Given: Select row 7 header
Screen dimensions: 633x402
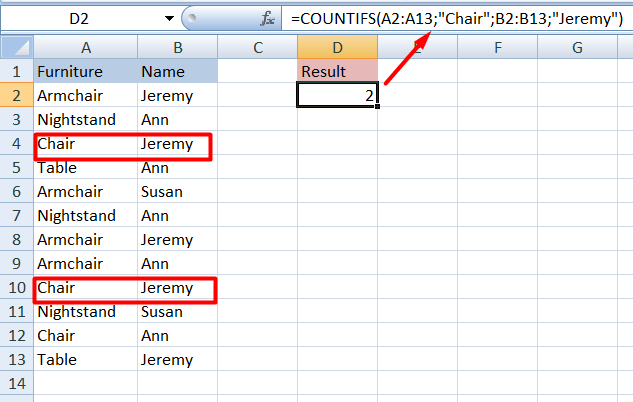Looking at the screenshot, I should (x=17, y=216).
